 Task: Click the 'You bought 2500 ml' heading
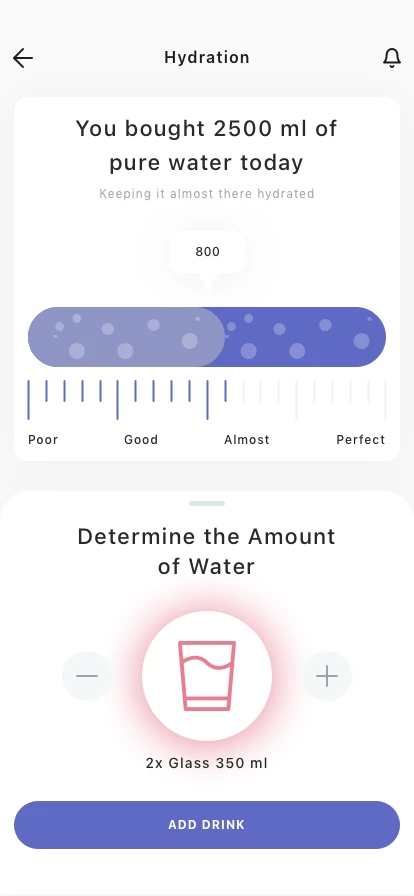coord(206,145)
